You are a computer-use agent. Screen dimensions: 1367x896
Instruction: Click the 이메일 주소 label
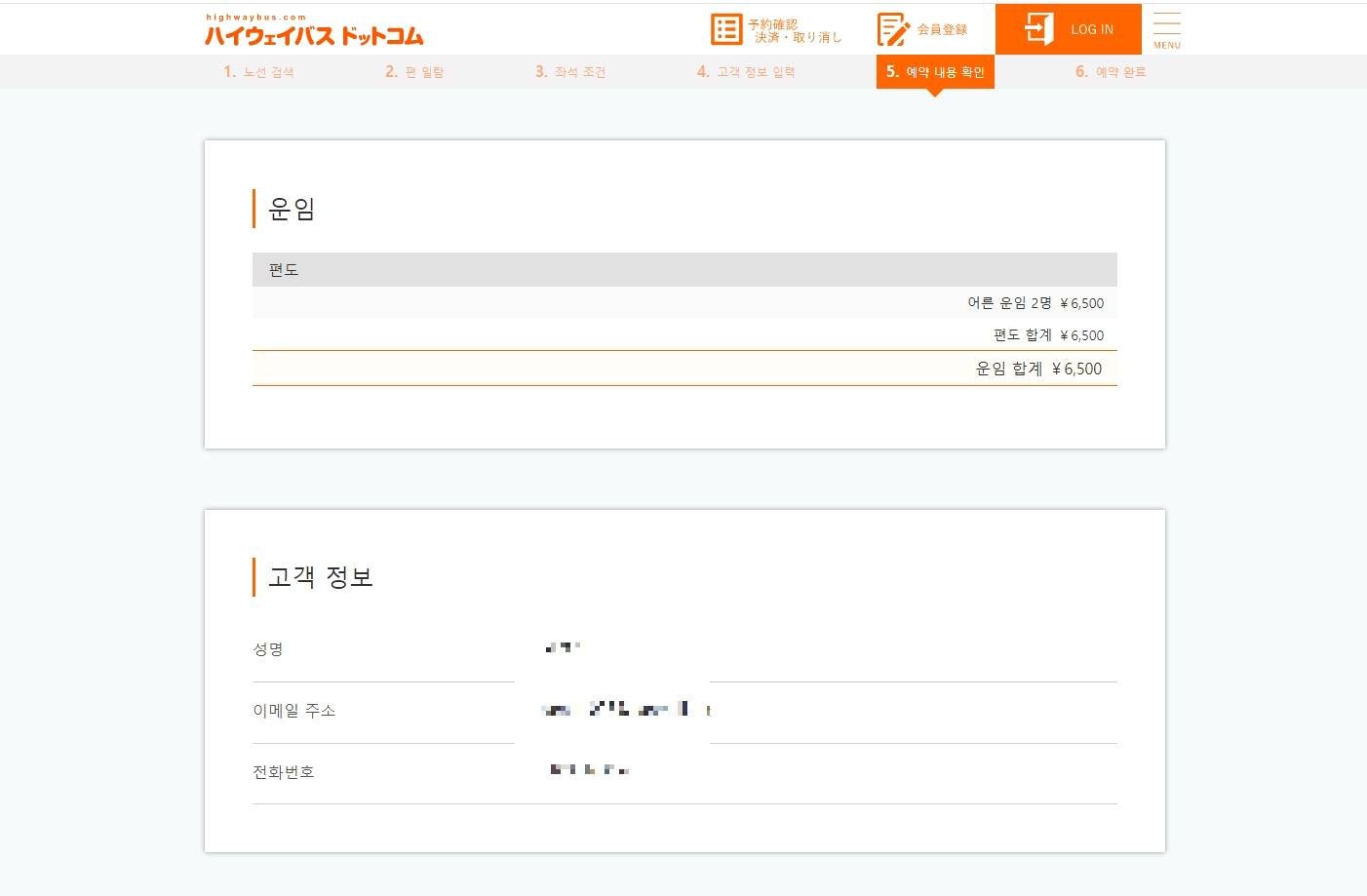coord(294,711)
